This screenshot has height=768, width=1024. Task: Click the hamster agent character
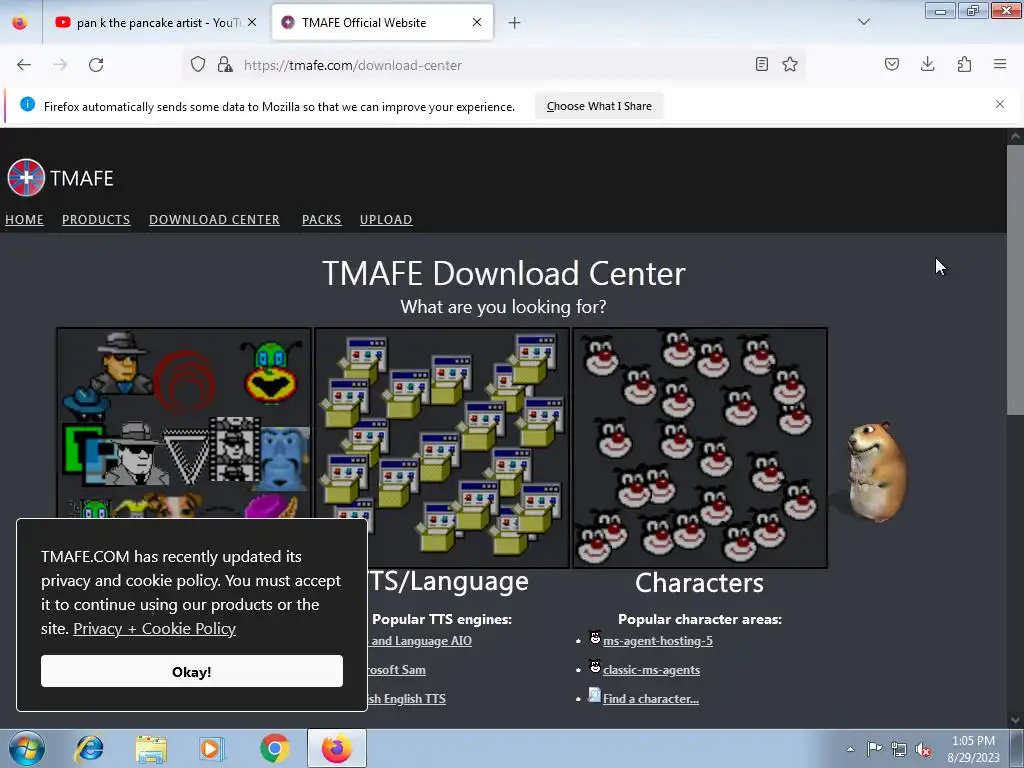click(875, 472)
